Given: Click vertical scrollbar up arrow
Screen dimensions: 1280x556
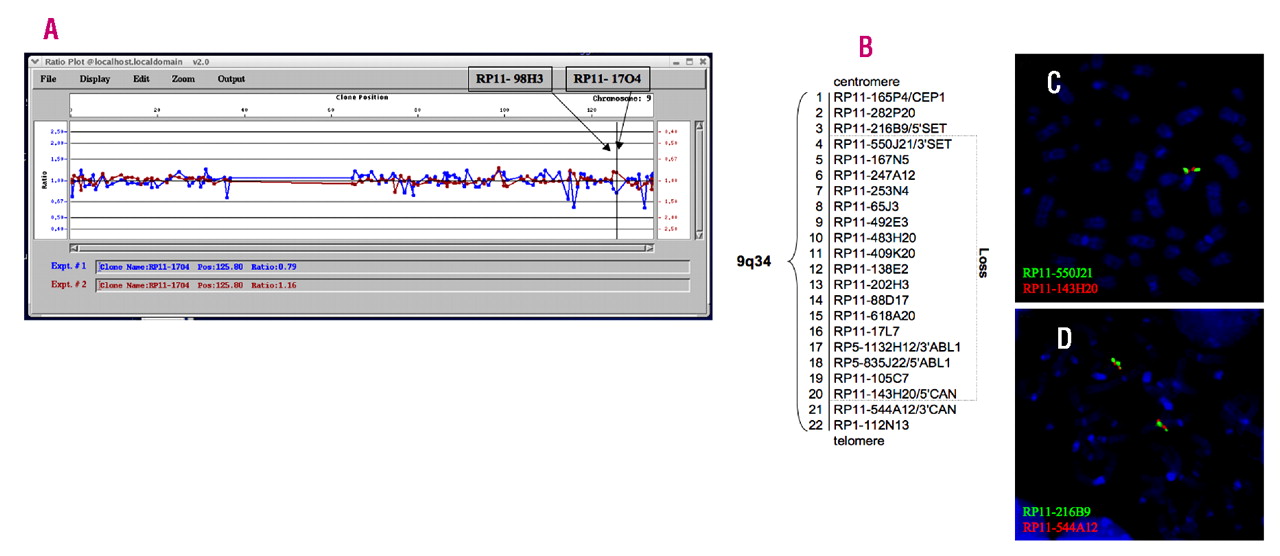Looking at the screenshot, I should click(699, 126).
